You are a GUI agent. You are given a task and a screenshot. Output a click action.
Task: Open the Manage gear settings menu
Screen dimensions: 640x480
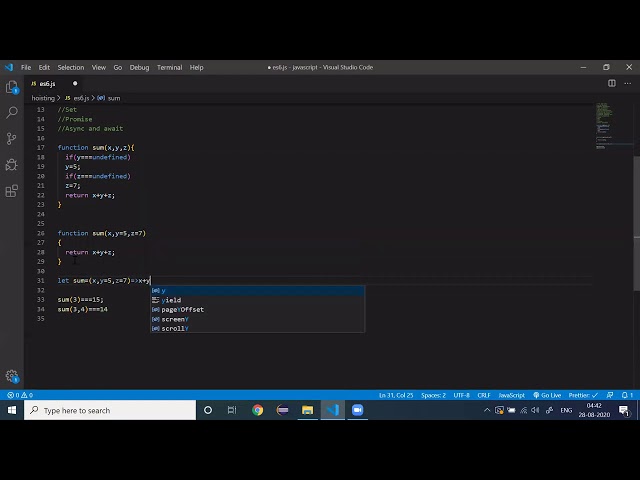click(x=12, y=376)
